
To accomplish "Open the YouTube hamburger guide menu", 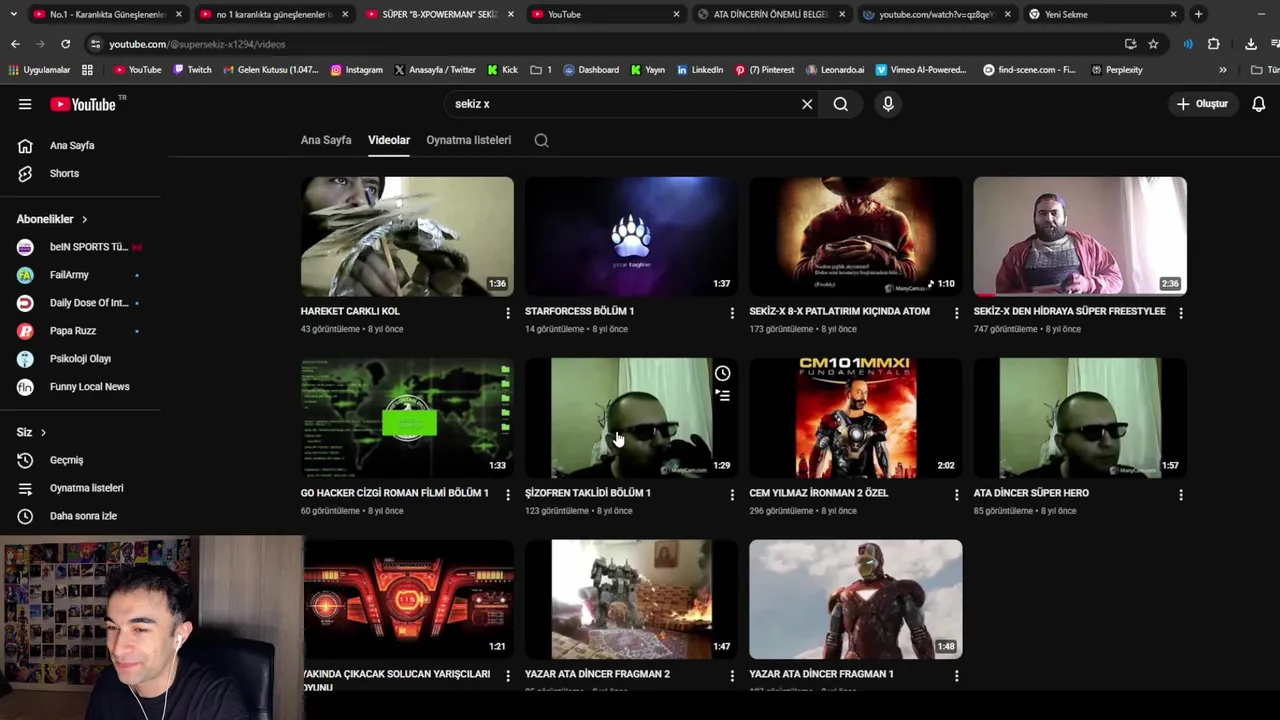I will click(25, 104).
